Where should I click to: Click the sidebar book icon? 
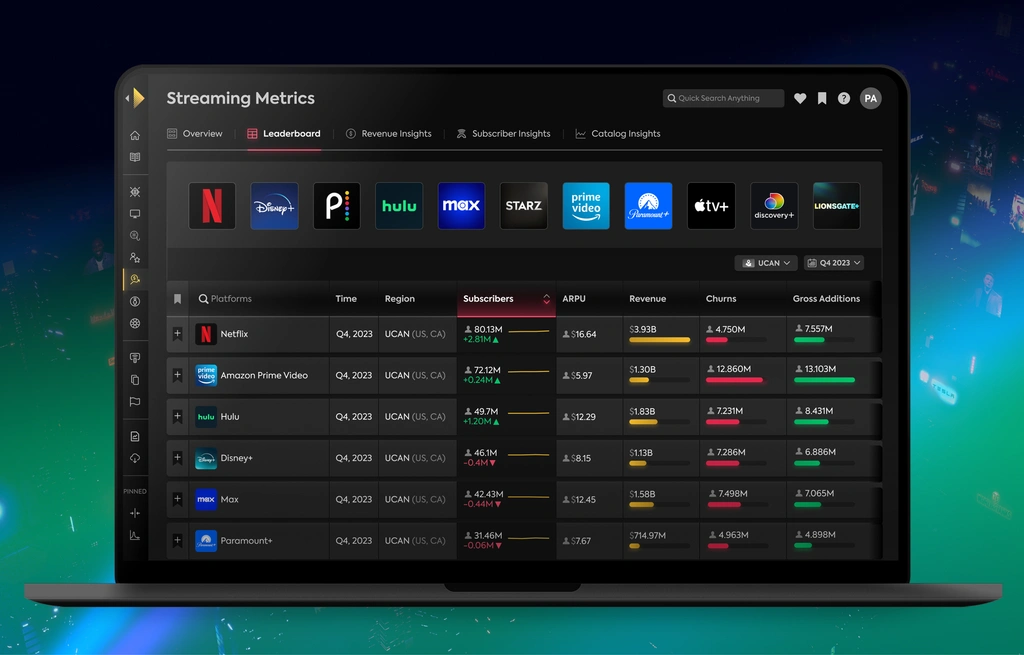coord(135,157)
